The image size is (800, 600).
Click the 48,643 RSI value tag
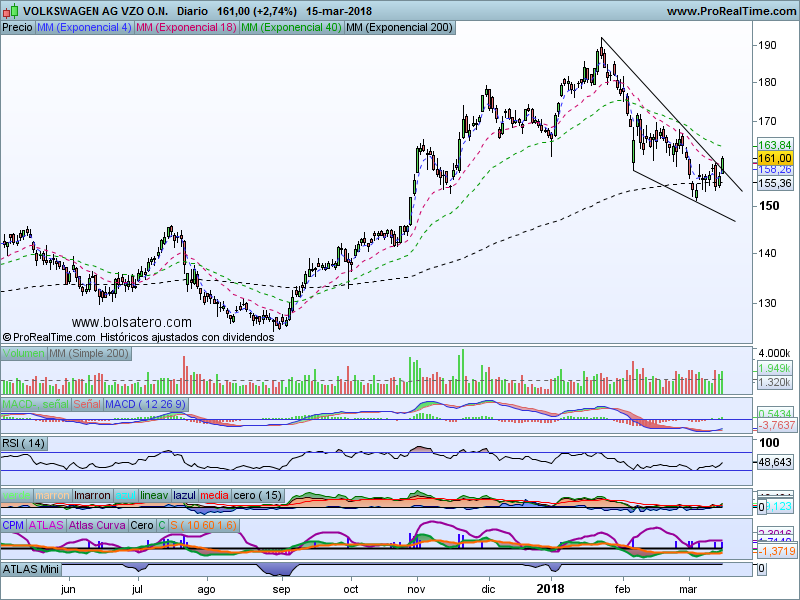point(775,463)
